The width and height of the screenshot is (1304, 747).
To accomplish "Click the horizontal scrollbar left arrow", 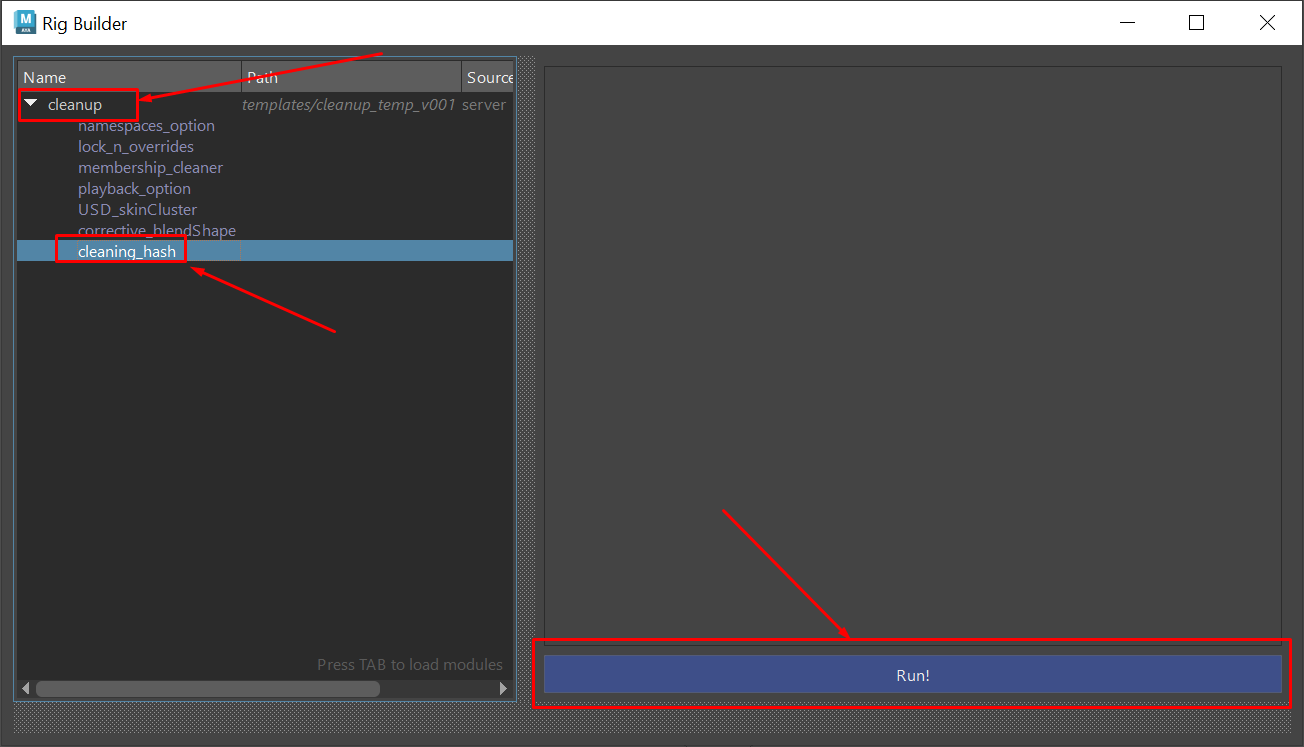I will coord(27,689).
